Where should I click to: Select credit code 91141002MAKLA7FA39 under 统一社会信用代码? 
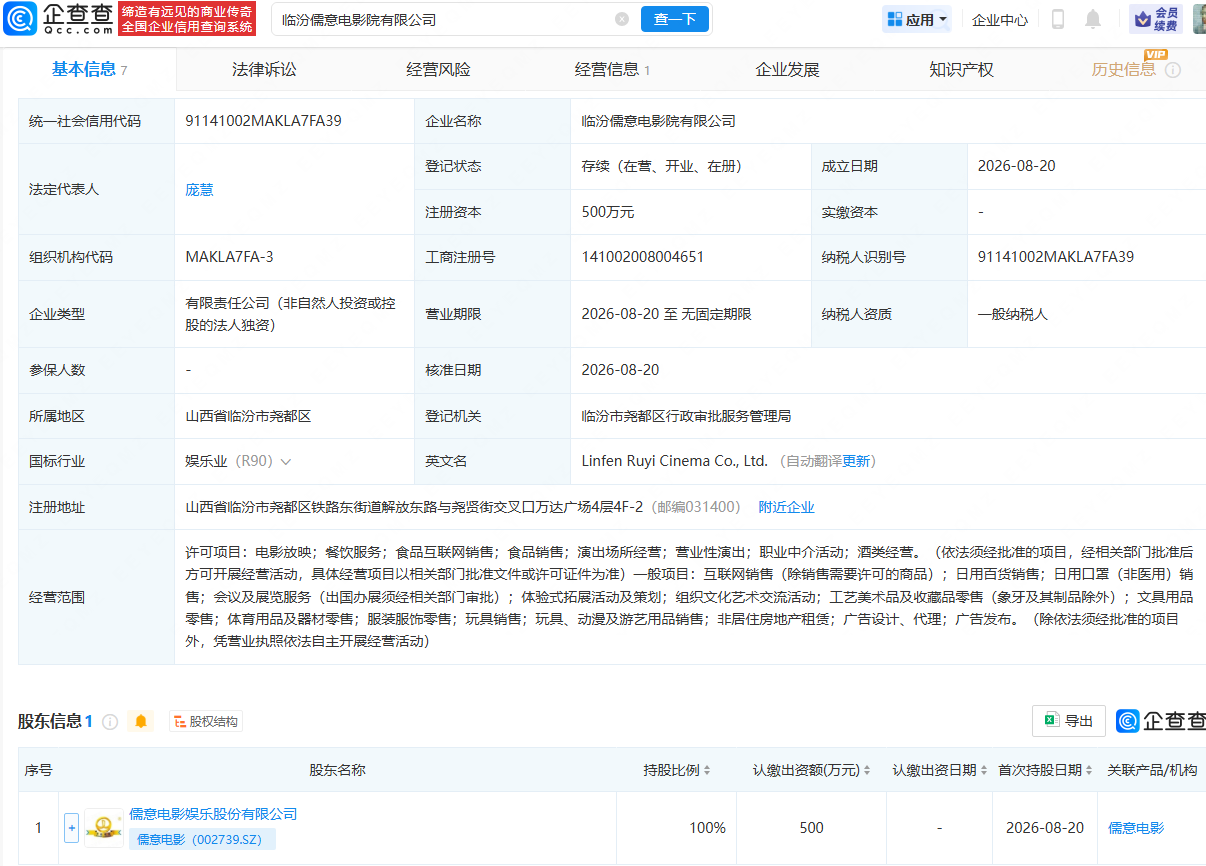[x=263, y=121]
